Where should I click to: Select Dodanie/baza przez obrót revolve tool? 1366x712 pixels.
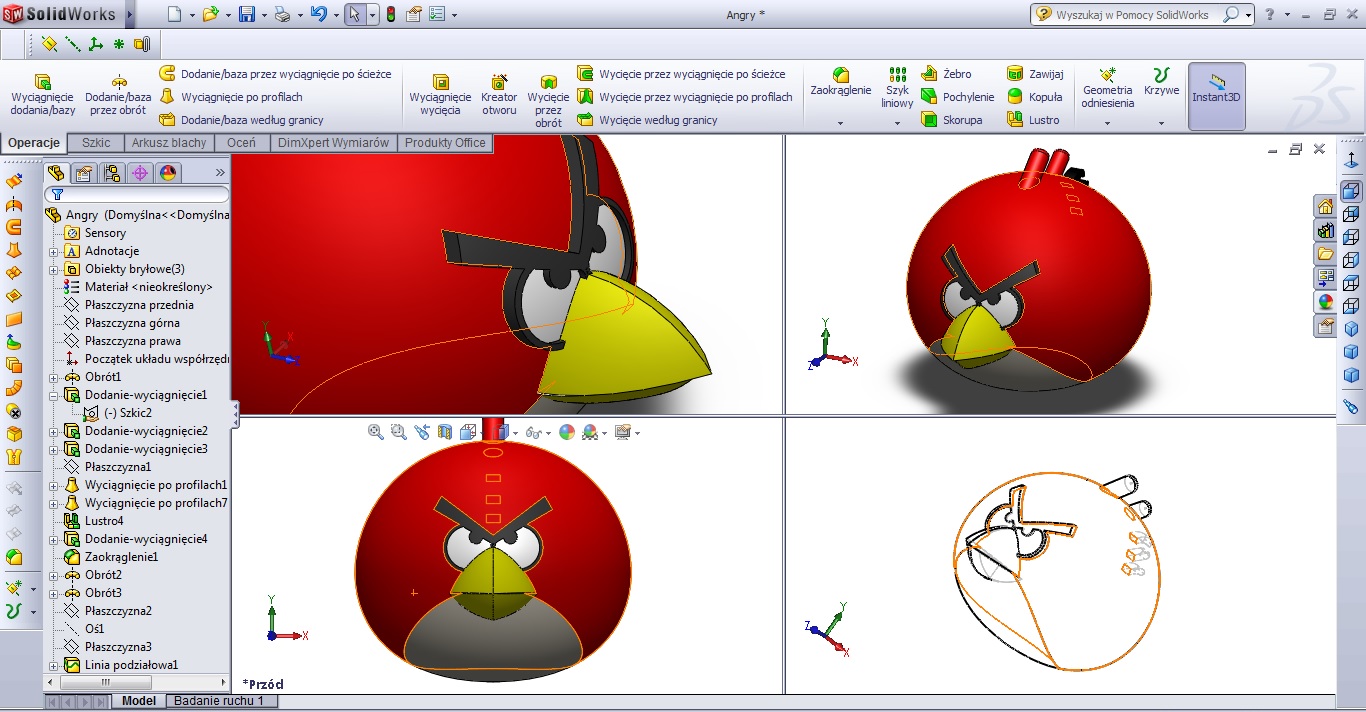click(118, 96)
